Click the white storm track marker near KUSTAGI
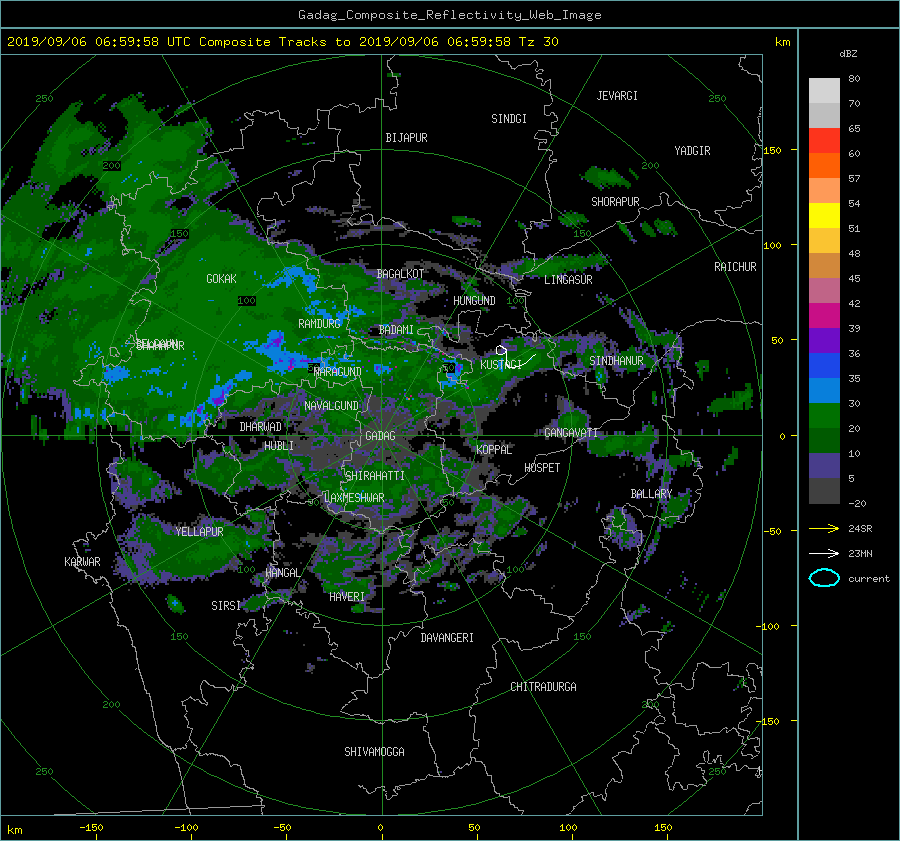The image size is (900, 841). [x=501, y=350]
